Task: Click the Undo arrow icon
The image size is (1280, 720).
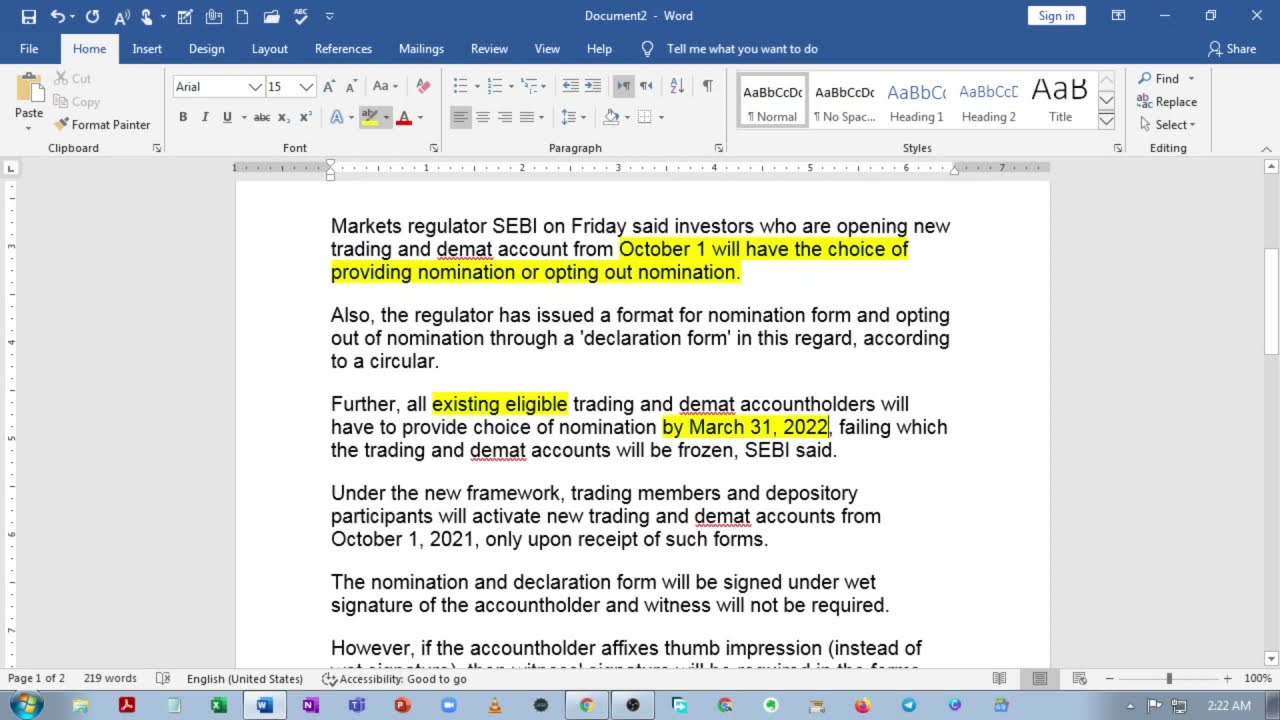Action: point(57,16)
